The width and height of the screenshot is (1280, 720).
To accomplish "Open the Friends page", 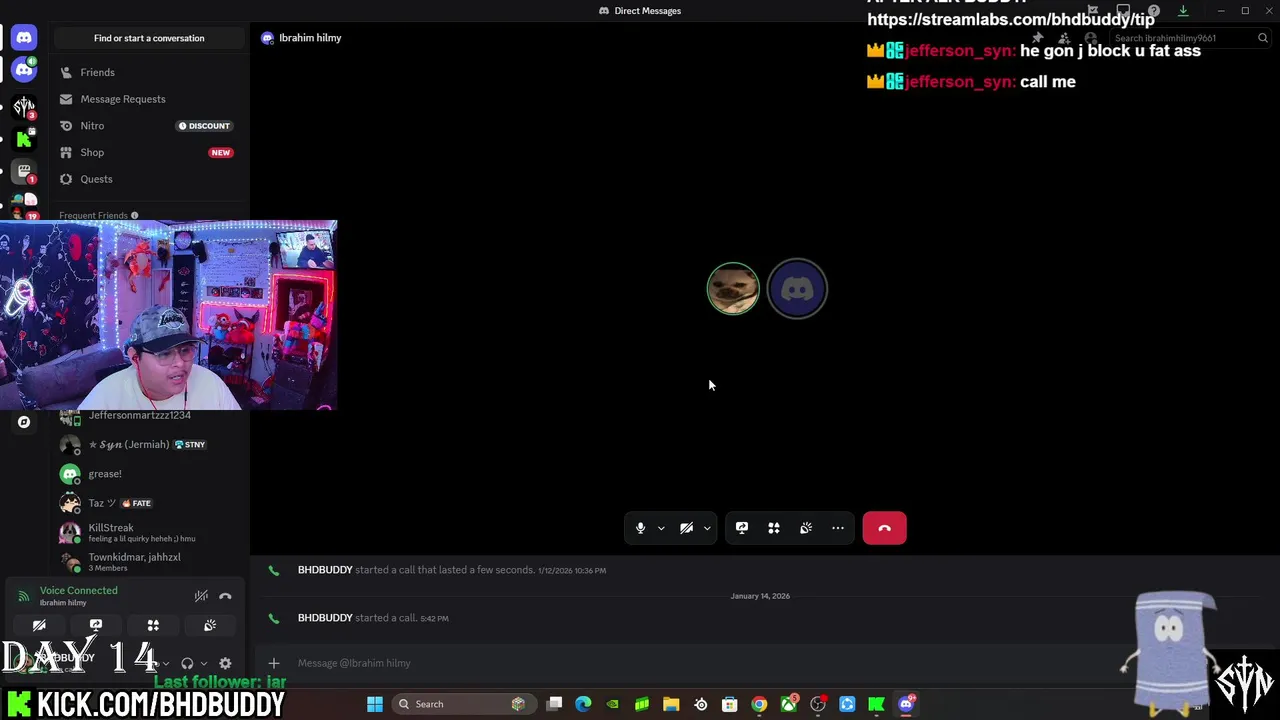I will (x=149, y=72).
